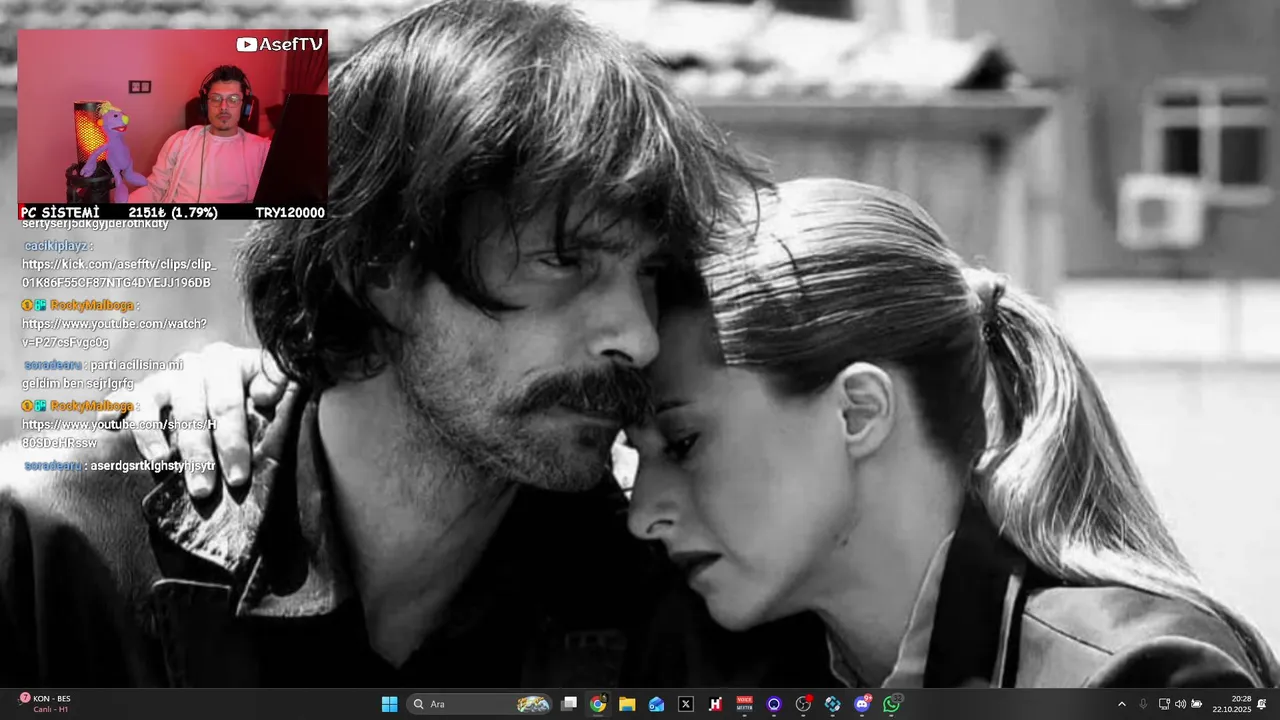Open Discord from the taskbar
The height and width of the screenshot is (720, 1280).
[862, 704]
